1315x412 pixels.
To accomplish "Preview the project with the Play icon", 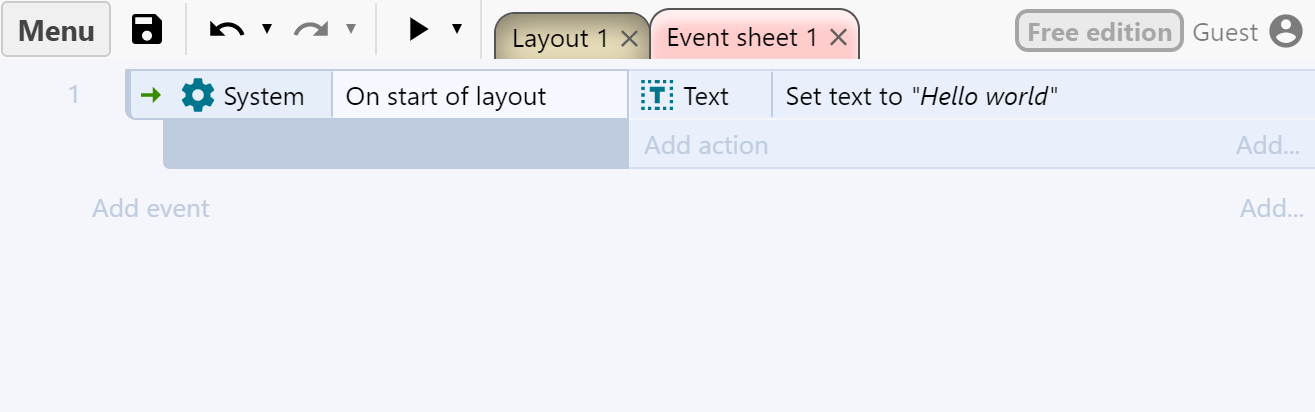I will tap(418, 30).
